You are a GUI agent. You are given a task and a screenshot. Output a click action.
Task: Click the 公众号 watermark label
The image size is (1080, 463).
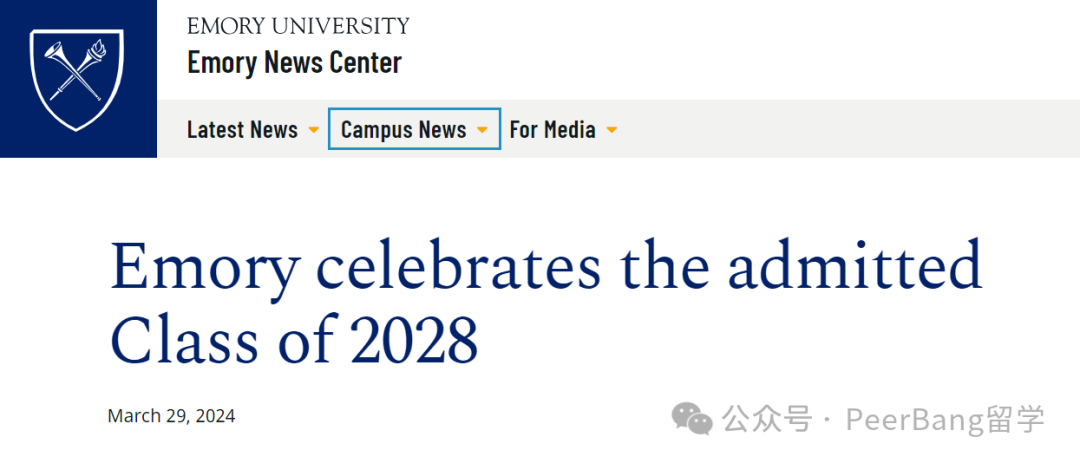[x=766, y=420]
